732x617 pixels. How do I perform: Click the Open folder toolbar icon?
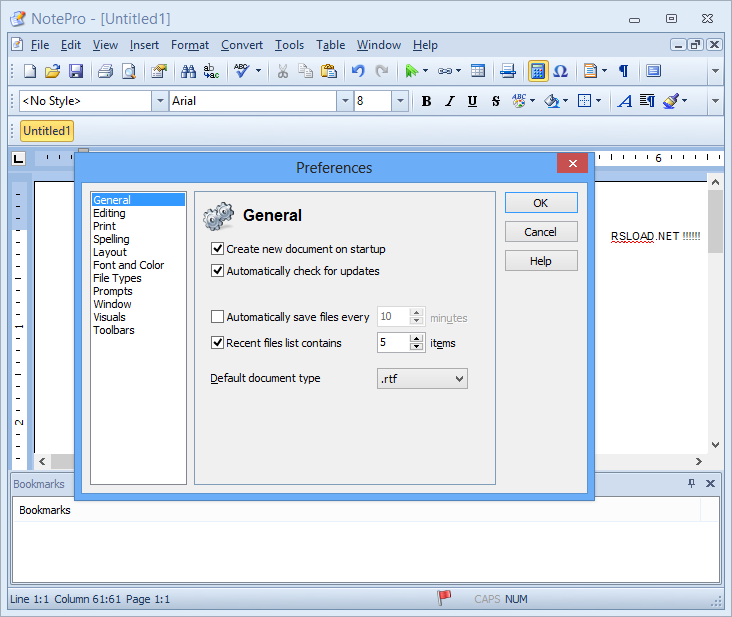point(53,71)
